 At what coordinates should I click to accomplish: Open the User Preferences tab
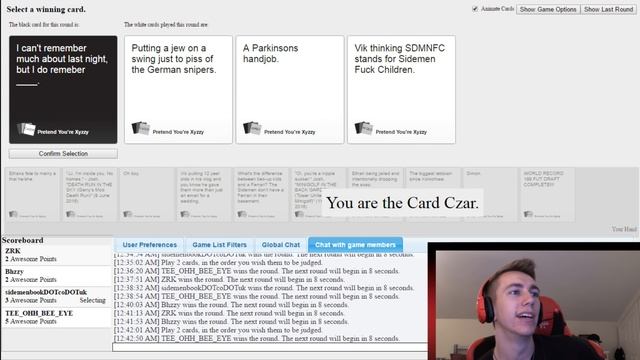tap(149, 245)
